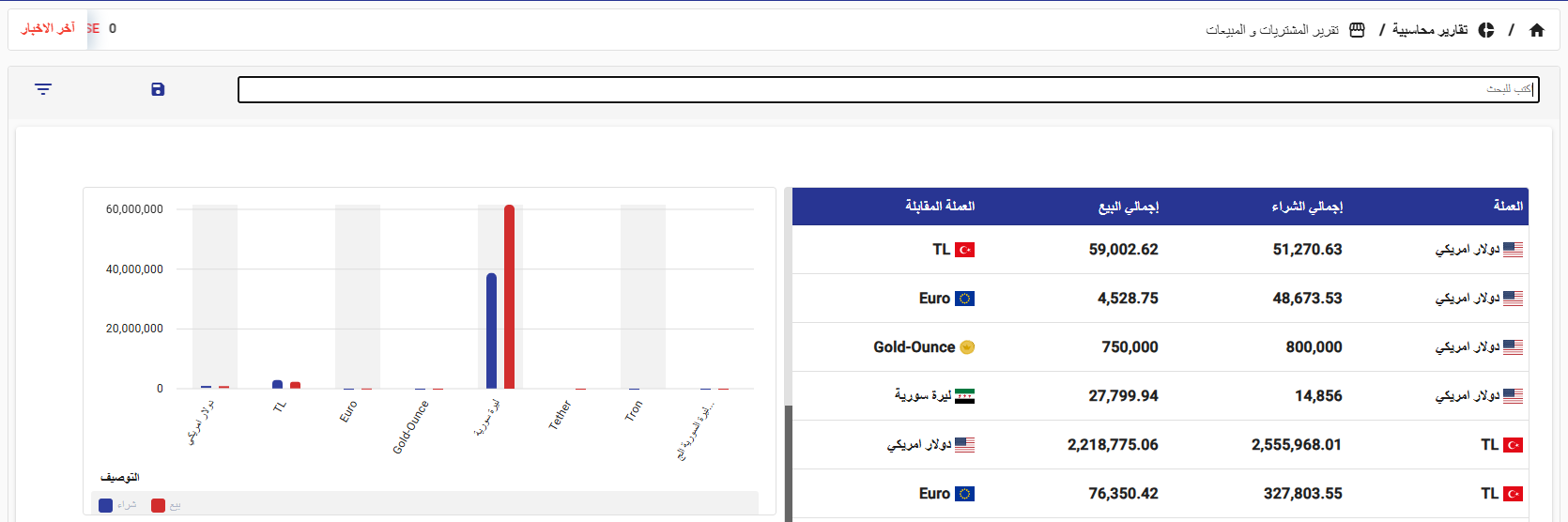Viewport: 1568px width, 522px height.
Task: Sort by the إجمالي الشراء column header
Action: coord(1307,207)
